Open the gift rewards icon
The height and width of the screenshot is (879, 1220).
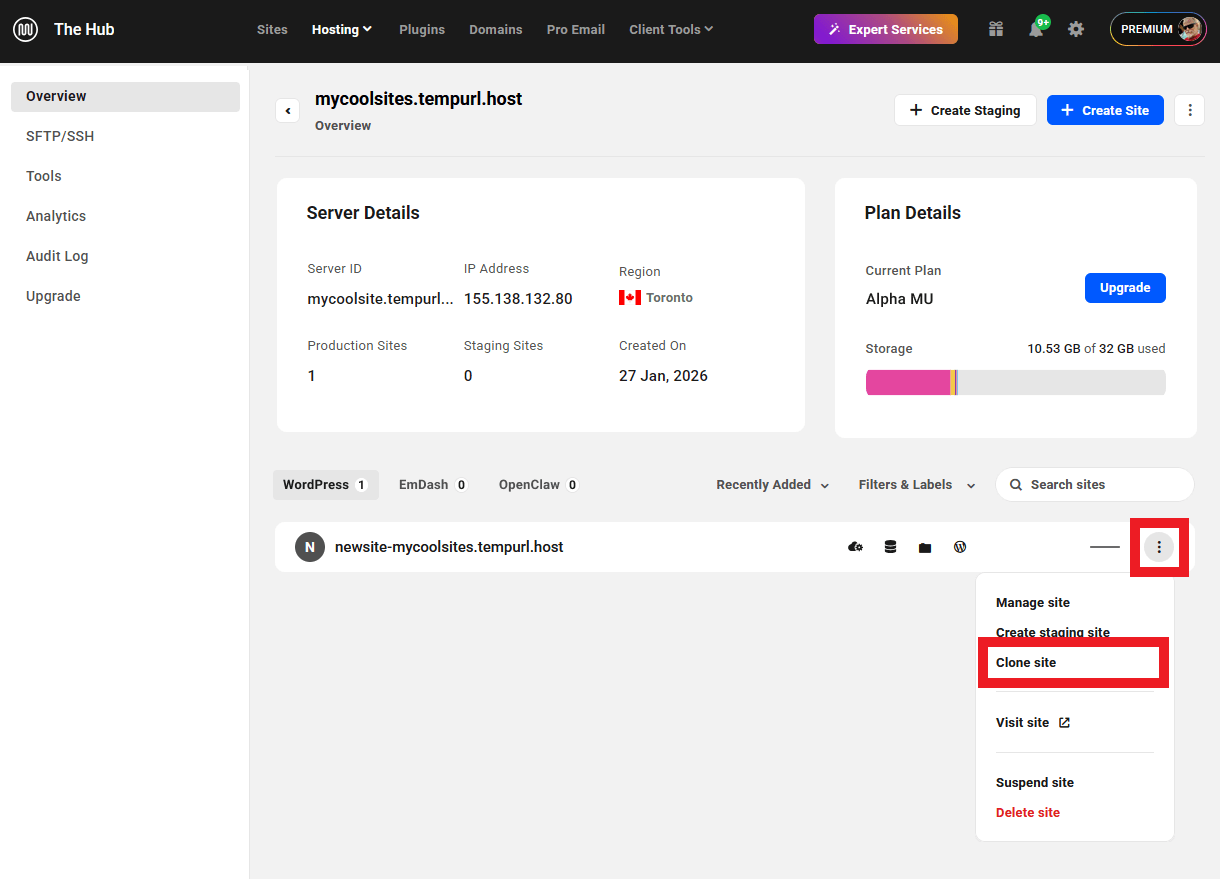995,29
